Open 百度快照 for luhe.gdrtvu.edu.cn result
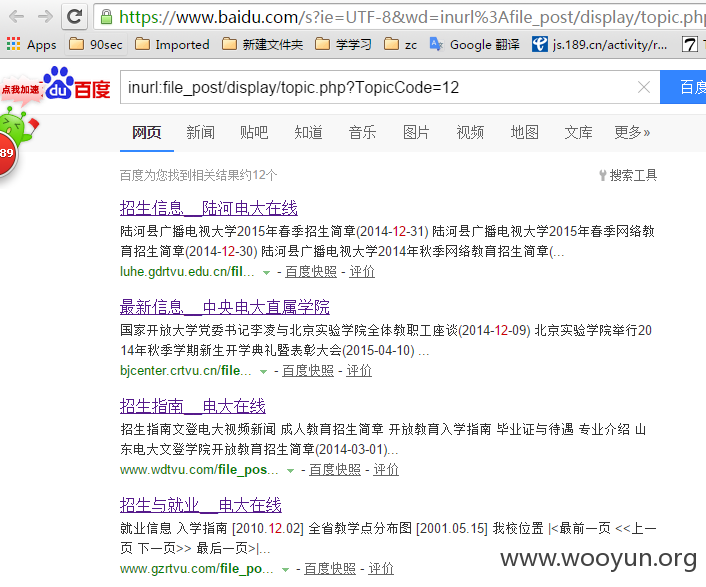This screenshot has height=587, width=706. click(x=311, y=271)
